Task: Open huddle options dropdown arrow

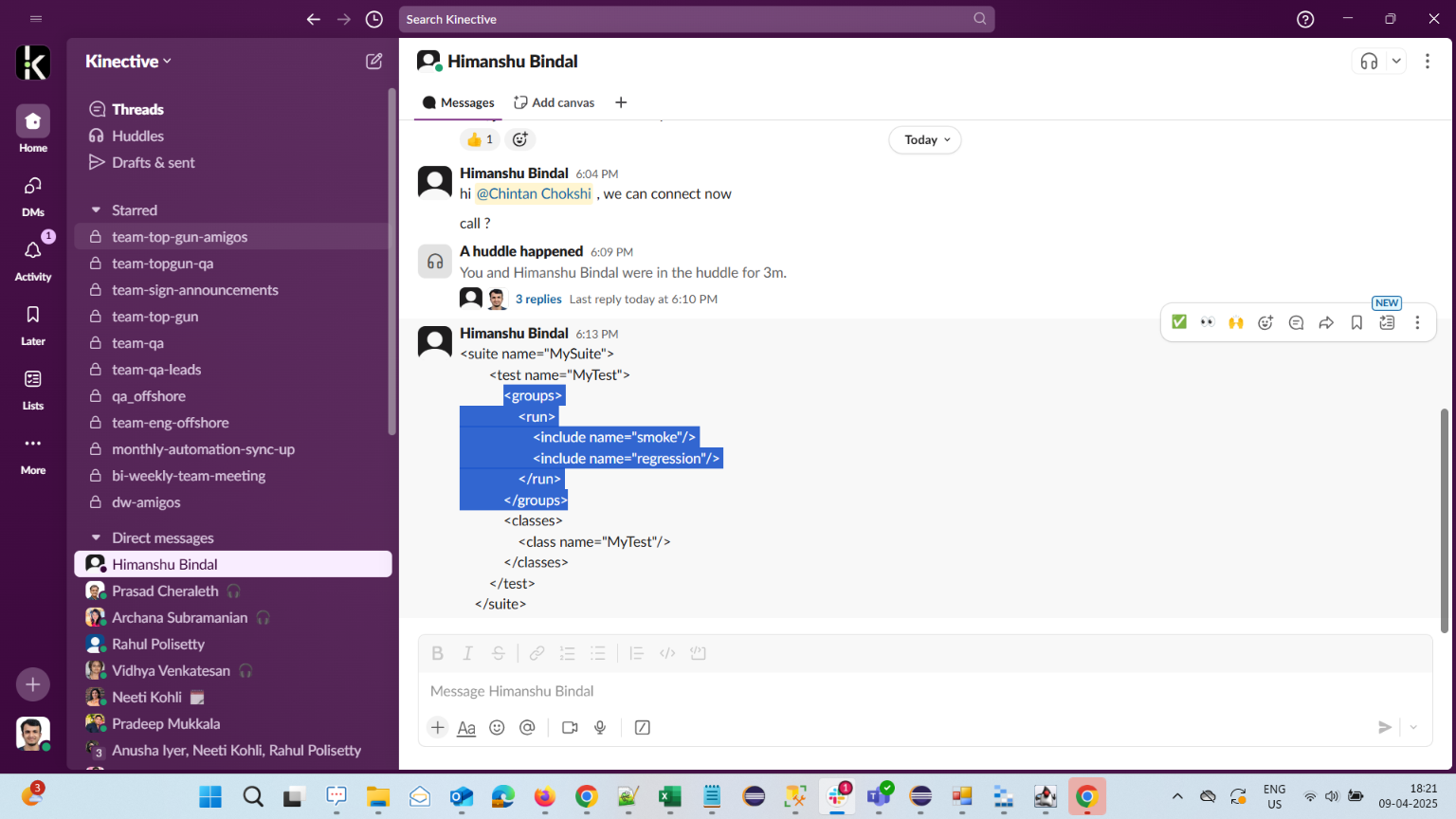Action: coord(1396,62)
